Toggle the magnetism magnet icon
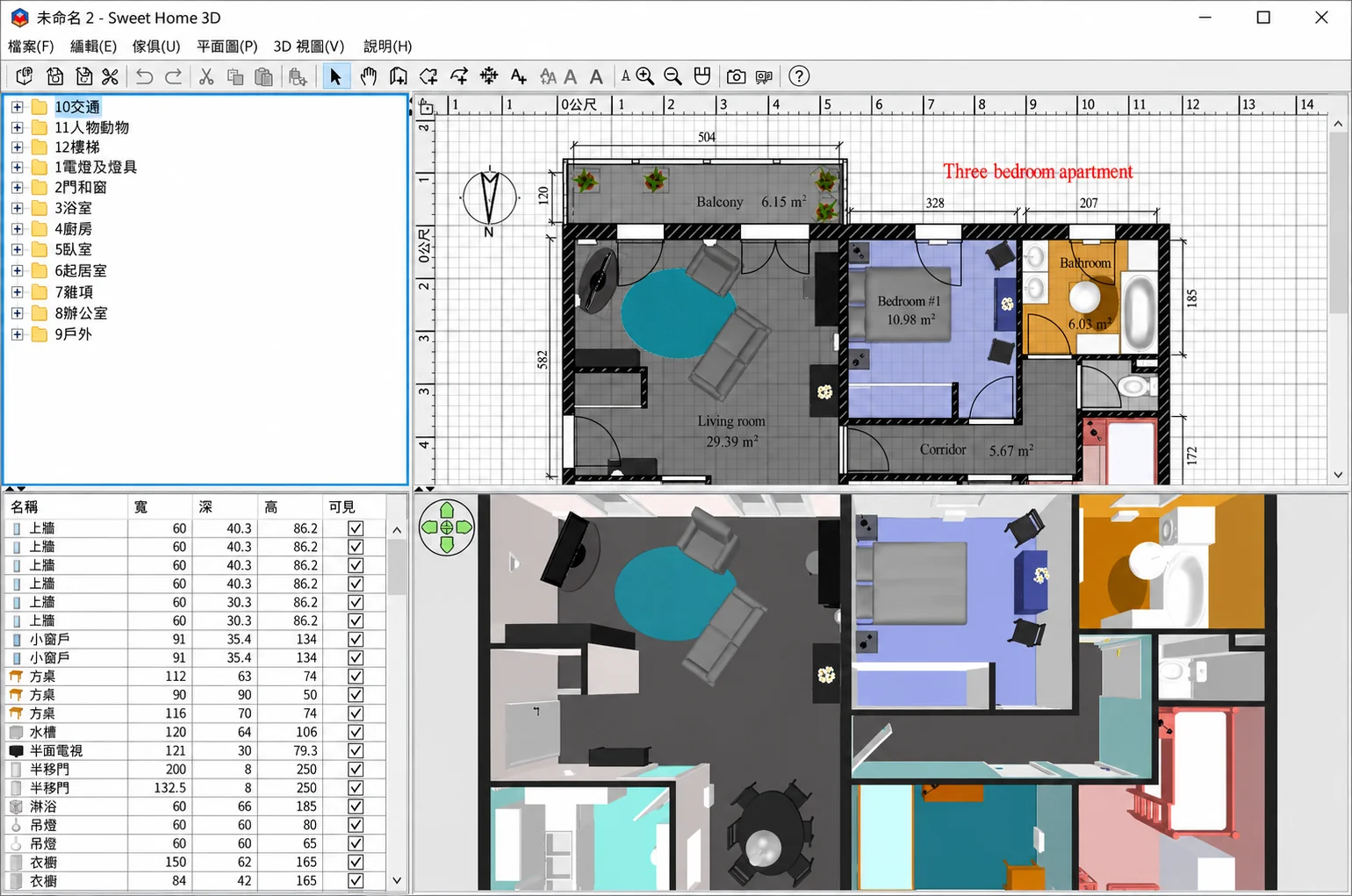 (702, 76)
